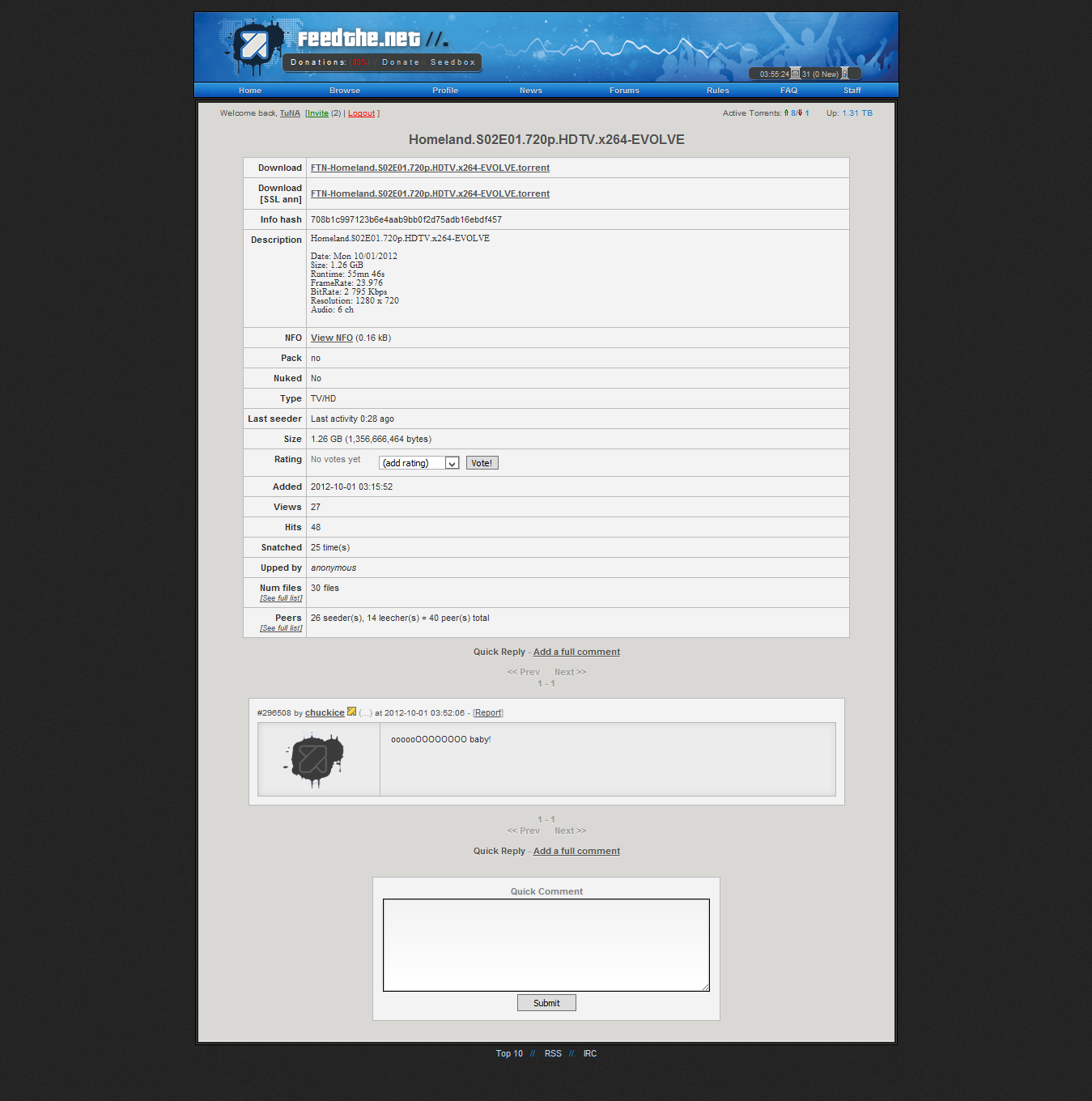Click the '1.31 TB' upload amount

(857, 113)
